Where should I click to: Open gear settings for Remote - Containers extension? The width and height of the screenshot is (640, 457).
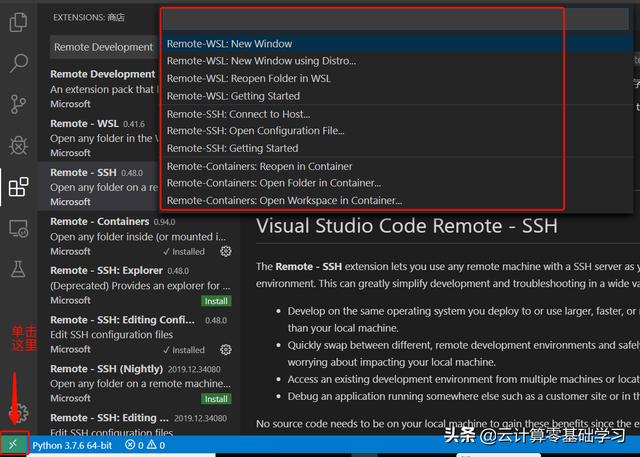click(x=226, y=251)
